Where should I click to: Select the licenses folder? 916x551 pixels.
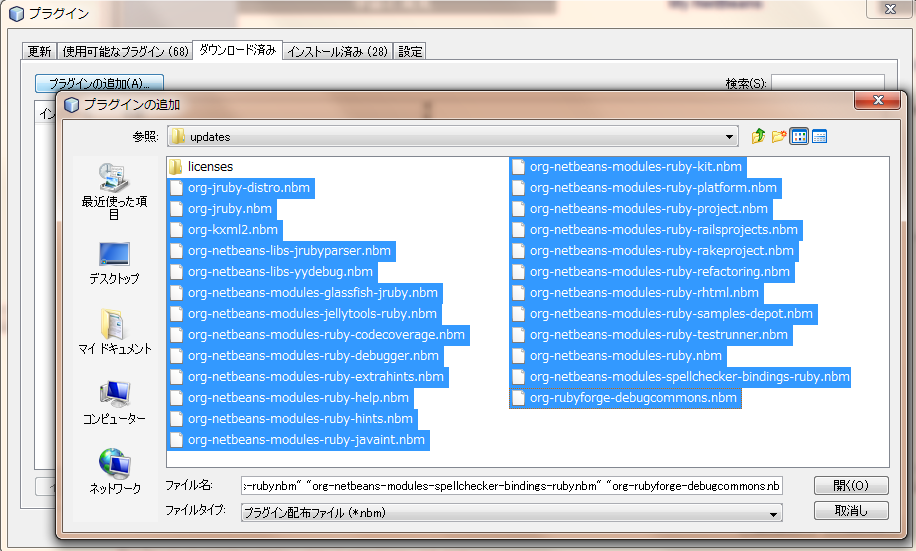202,167
